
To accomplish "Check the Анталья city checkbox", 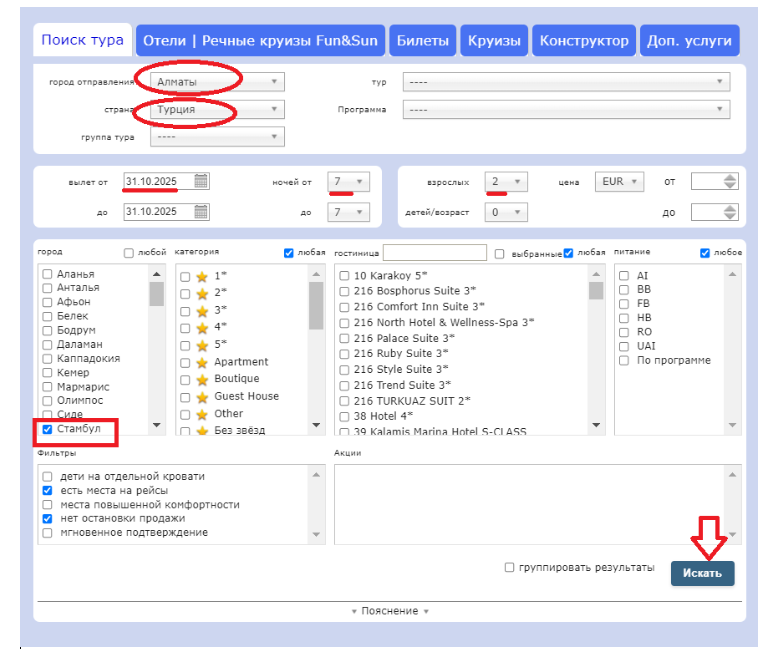I will [x=47, y=288].
